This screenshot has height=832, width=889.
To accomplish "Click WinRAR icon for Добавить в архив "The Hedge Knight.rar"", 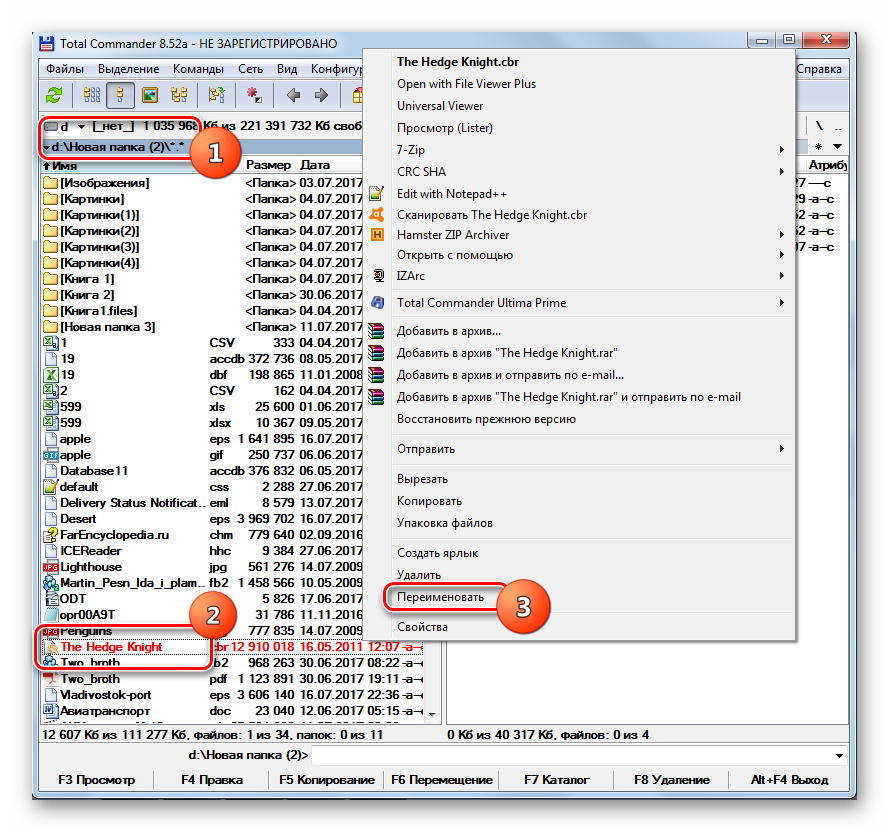I will 376,353.
